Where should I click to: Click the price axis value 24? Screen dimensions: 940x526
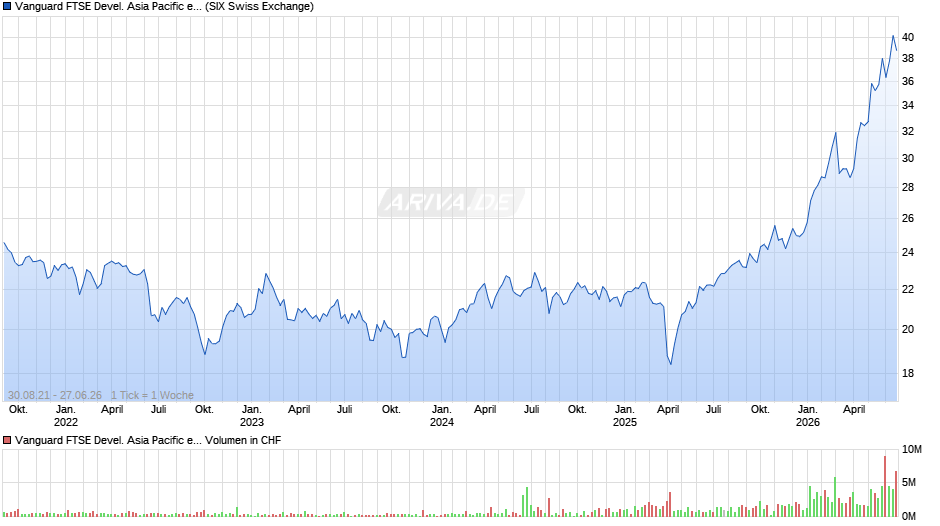[x=908, y=253]
